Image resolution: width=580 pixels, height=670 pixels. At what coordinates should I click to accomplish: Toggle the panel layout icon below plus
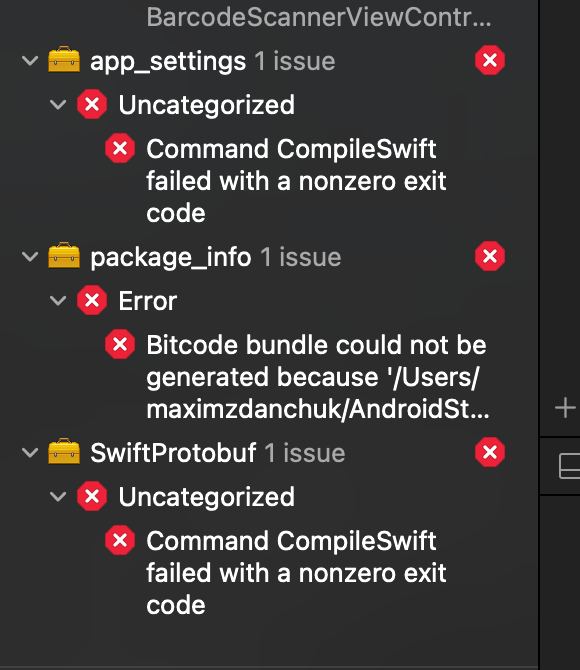(x=569, y=467)
